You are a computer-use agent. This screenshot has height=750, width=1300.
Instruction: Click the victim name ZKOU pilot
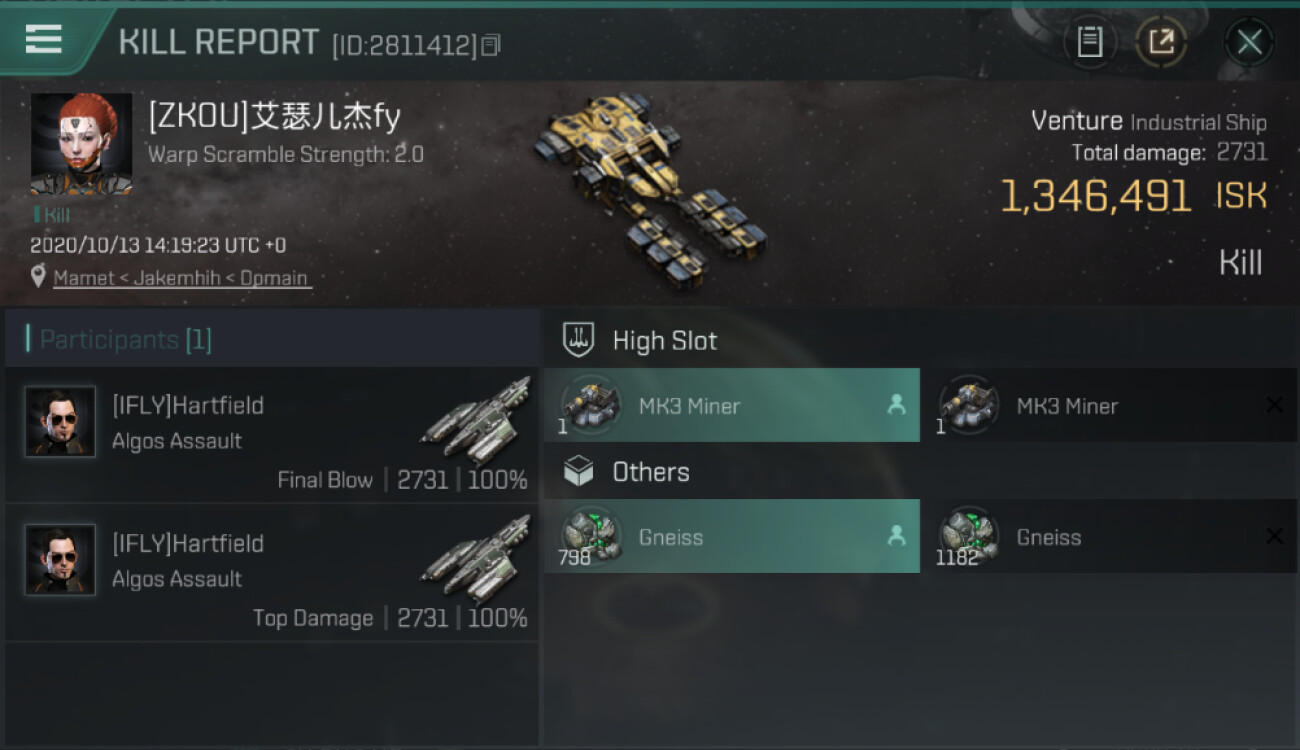pos(274,118)
